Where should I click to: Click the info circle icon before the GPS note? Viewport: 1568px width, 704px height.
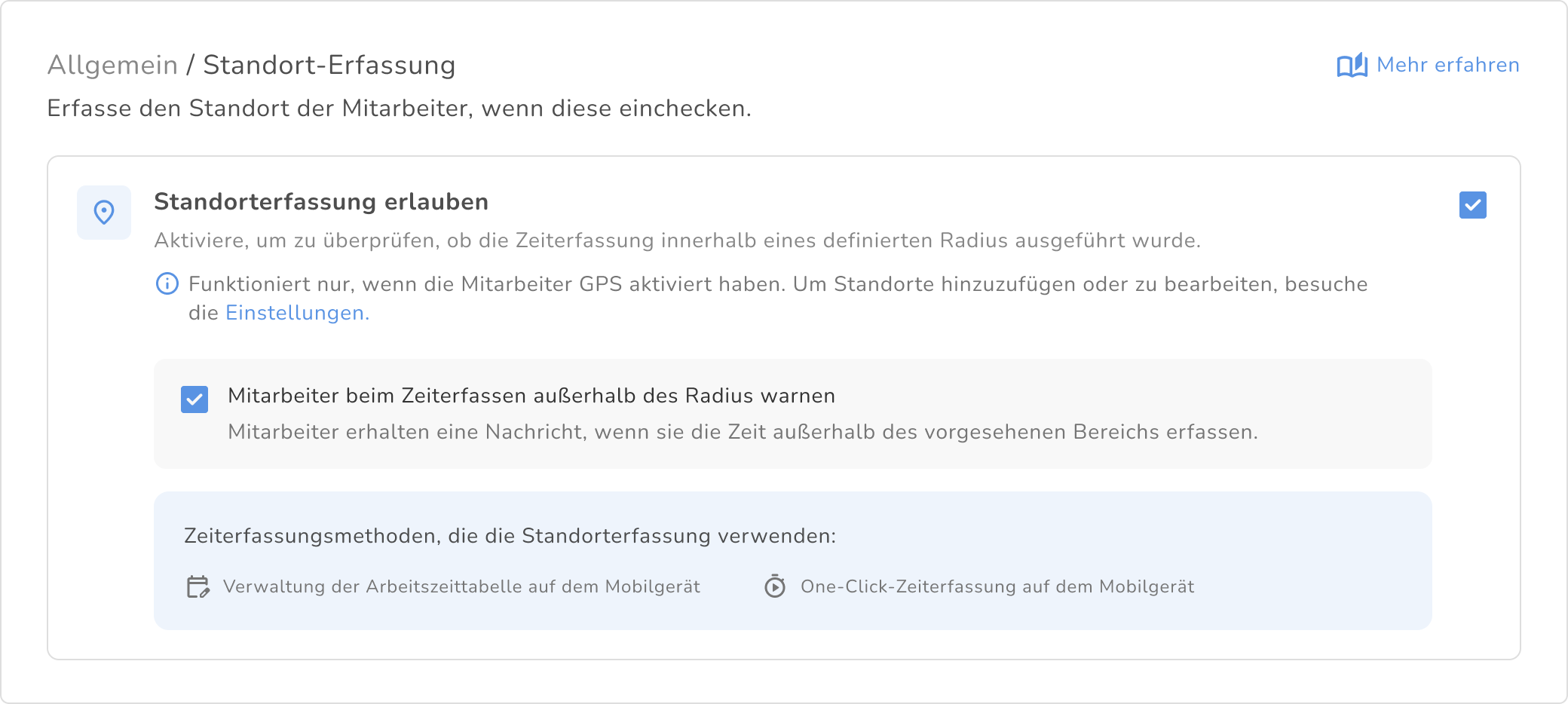[167, 283]
